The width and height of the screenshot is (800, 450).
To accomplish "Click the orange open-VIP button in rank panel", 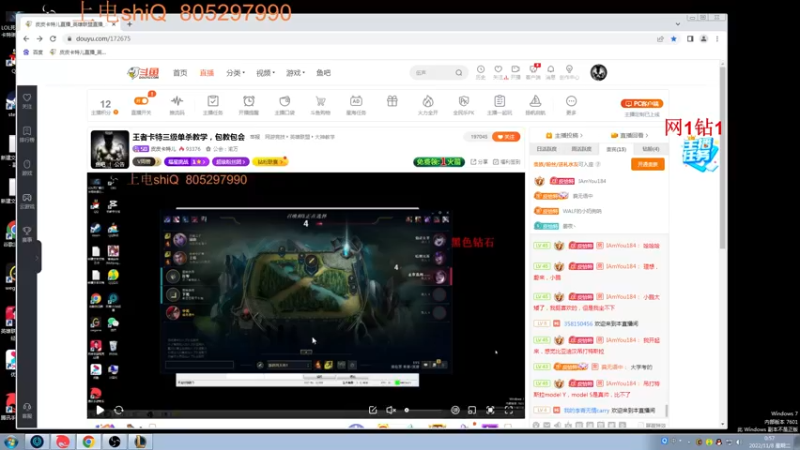I will 647,164.
